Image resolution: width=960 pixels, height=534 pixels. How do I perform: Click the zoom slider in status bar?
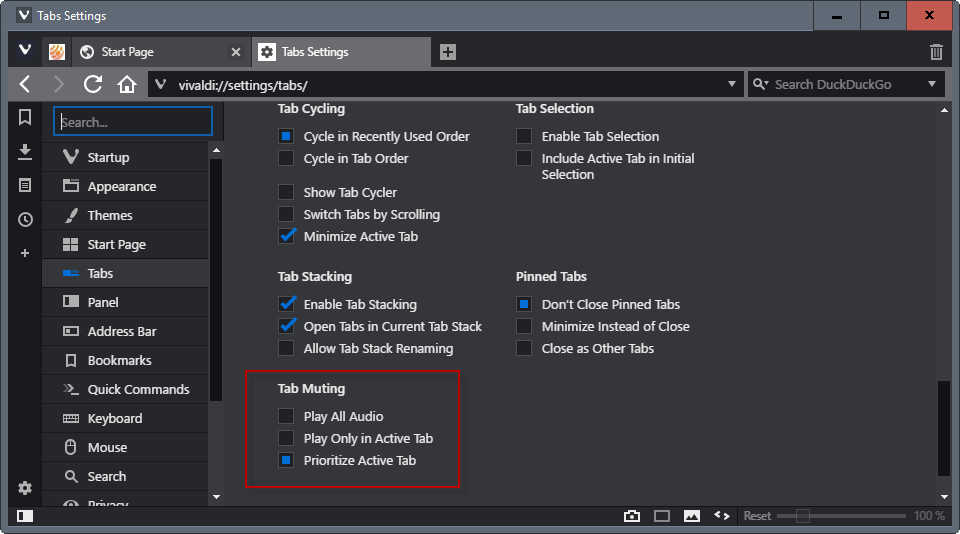click(x=838, y=516)
